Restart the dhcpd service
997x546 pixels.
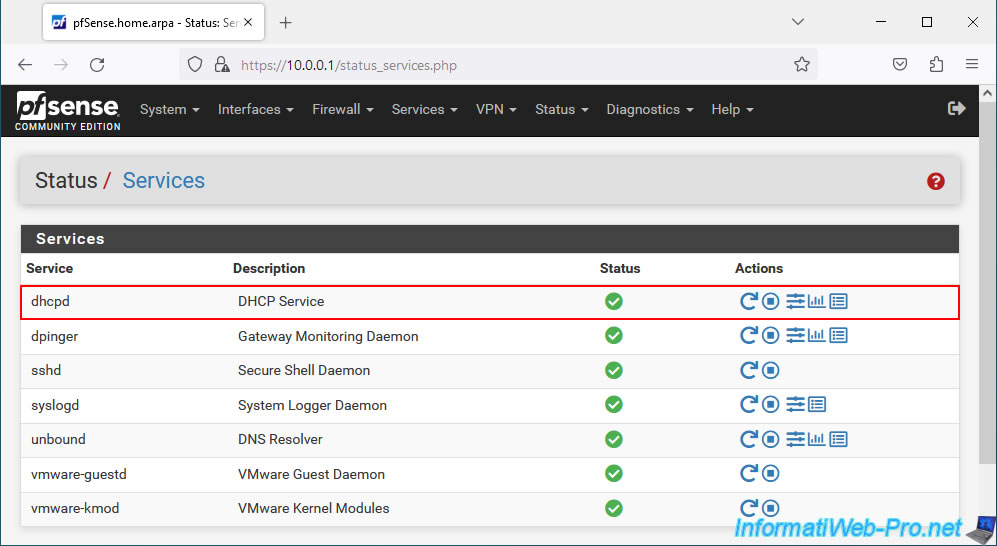coord(749,301)
